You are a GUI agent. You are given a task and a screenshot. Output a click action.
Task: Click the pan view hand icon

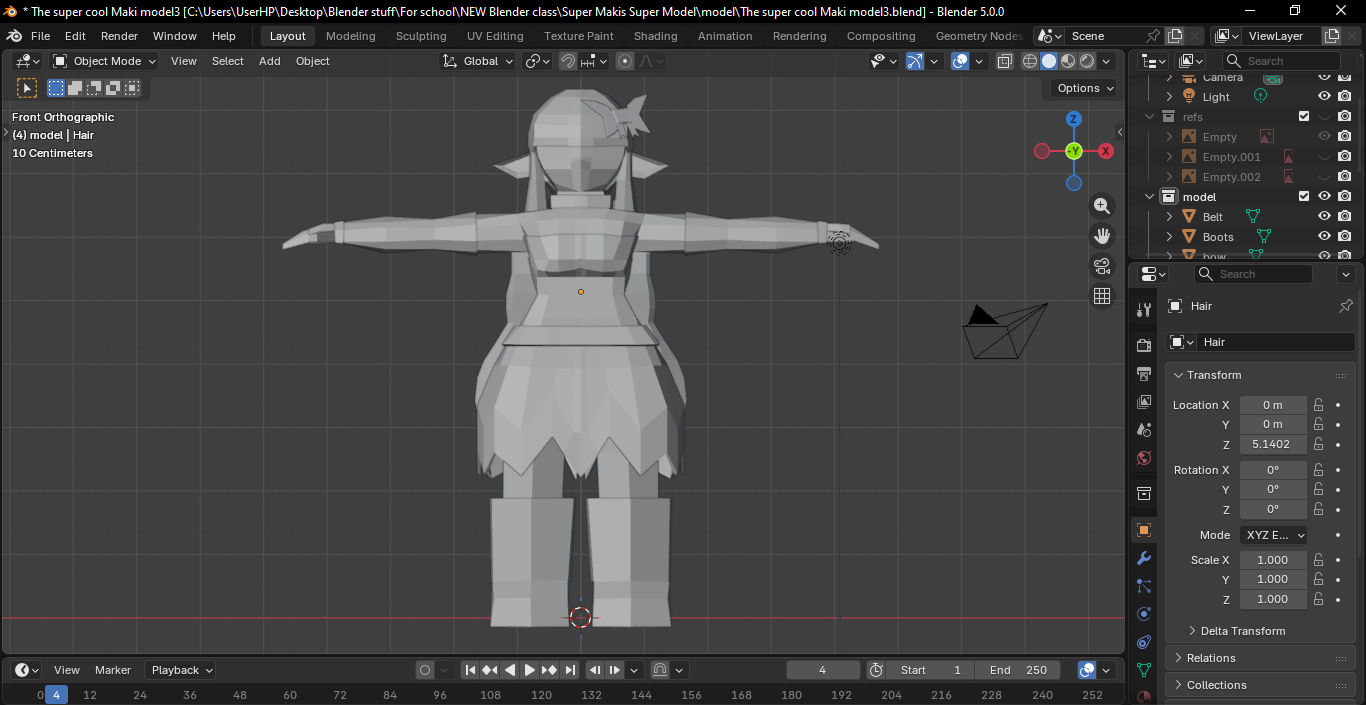(1102, 236)
